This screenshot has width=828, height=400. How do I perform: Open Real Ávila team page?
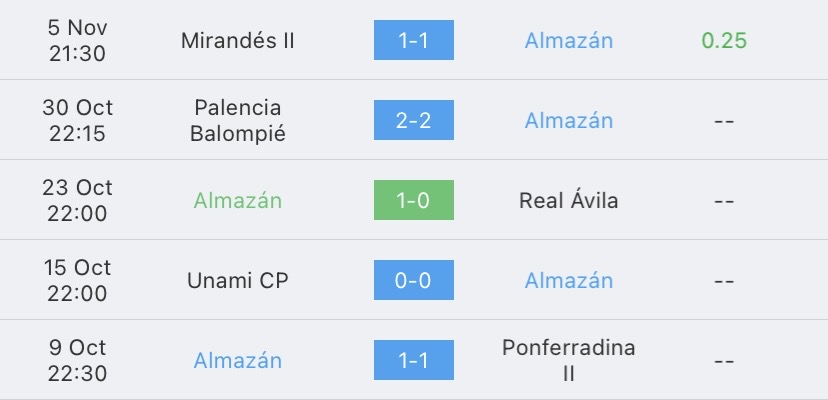[569, 200]
